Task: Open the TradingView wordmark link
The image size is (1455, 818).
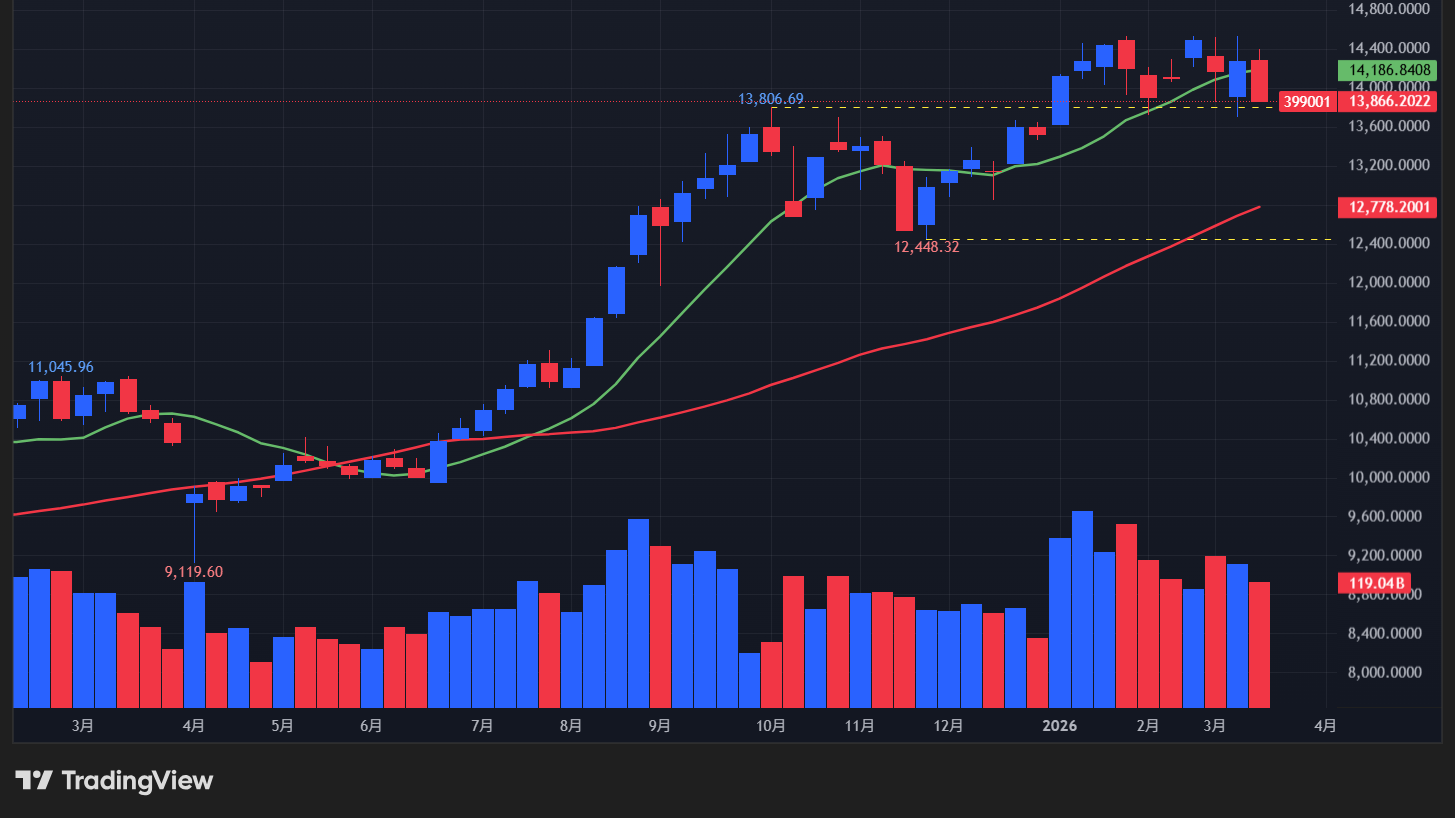Action: (137, 780)
